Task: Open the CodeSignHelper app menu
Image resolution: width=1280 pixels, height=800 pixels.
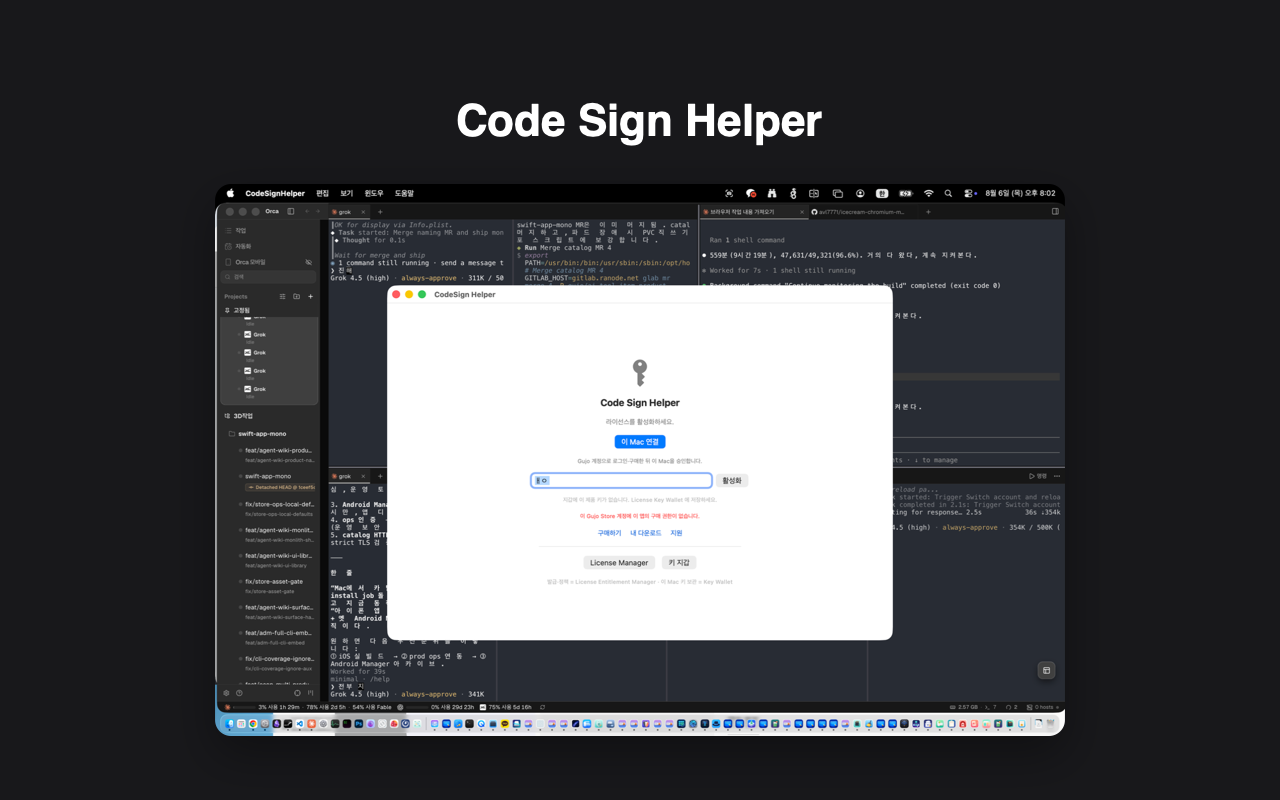Action: point(275,193)
